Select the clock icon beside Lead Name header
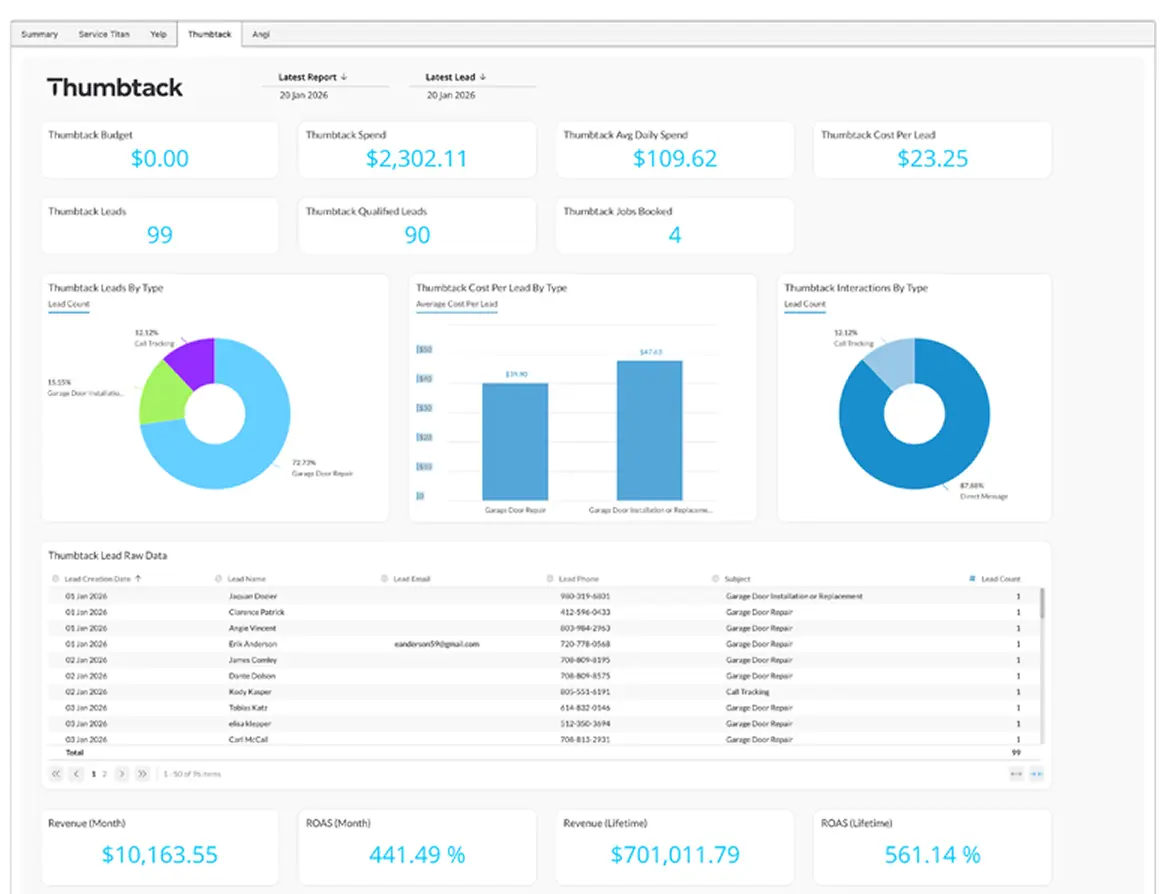This screenshot has height=894, width=1166. tap(219, 578)
